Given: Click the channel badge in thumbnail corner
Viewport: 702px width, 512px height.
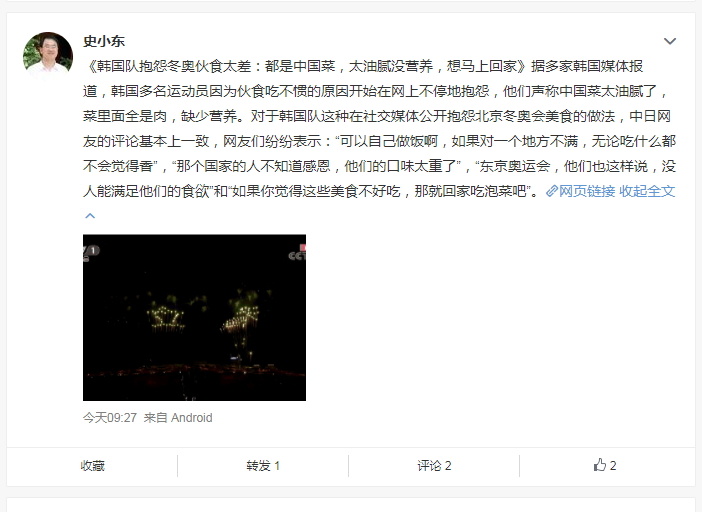Looking at the screenshot, I should tap(91, 252).
